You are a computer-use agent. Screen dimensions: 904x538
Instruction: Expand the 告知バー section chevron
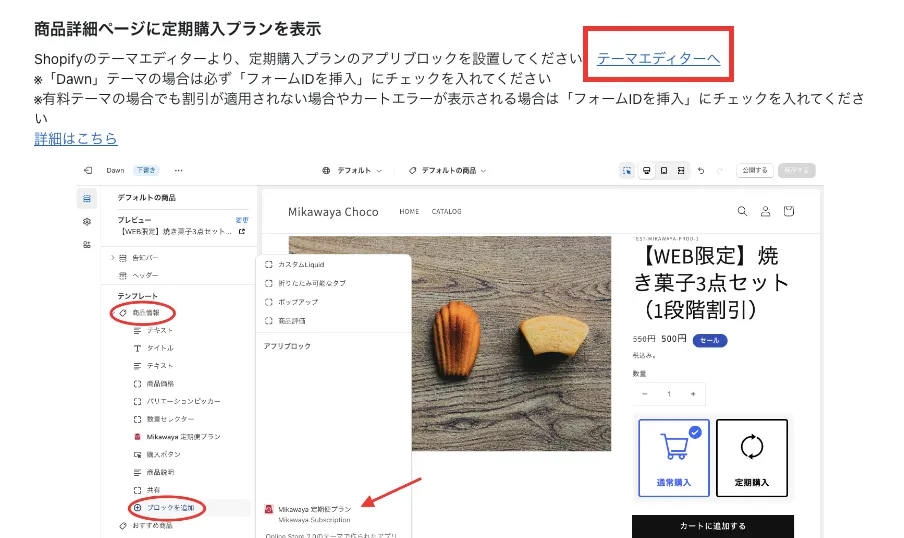(x=112, y=258)
